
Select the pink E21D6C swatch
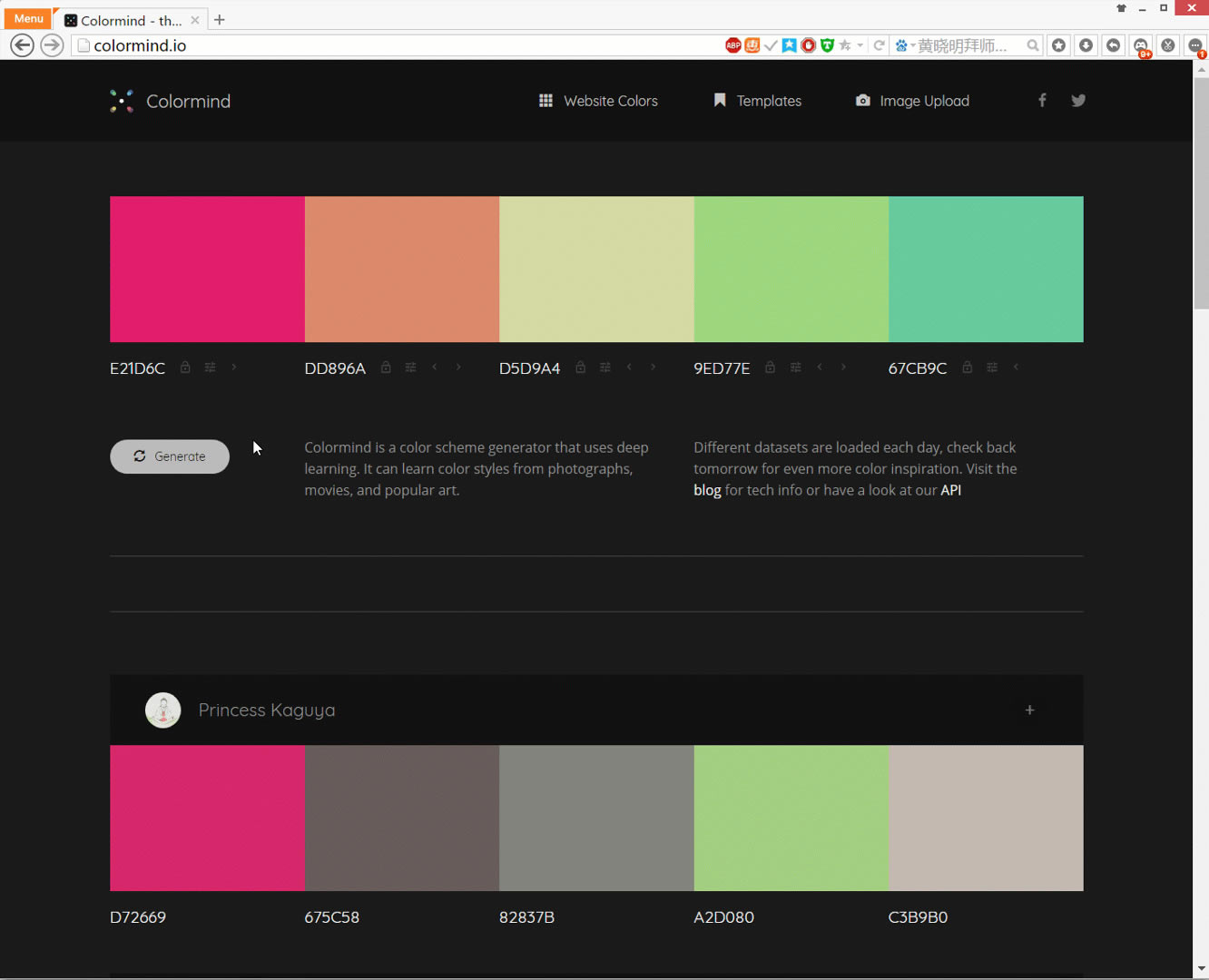click(x=207, y=269)
